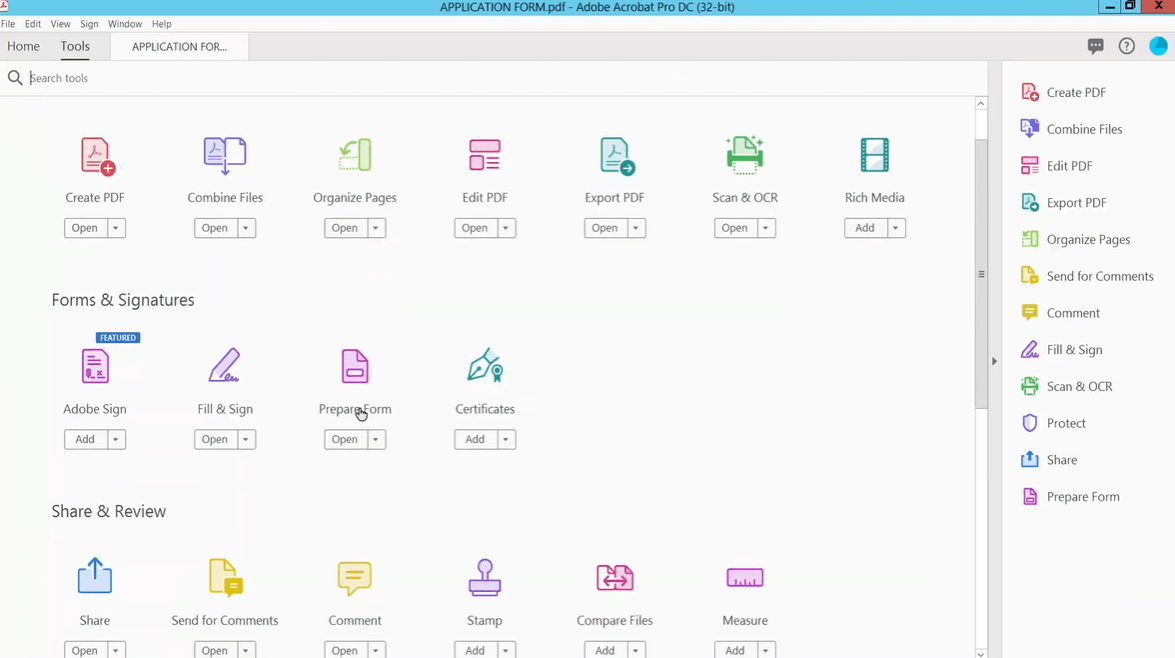Screen dimensions: 1175x658
Task: Open the Organize Pages tool icon
Action: 354,156
